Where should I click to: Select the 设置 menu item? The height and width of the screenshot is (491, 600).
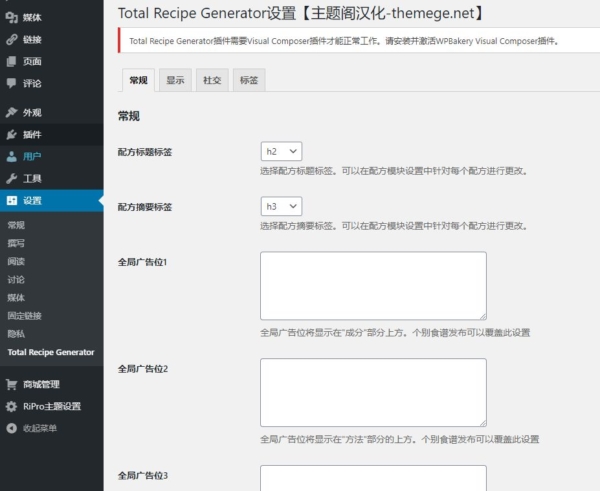click(x=52, y=201)
